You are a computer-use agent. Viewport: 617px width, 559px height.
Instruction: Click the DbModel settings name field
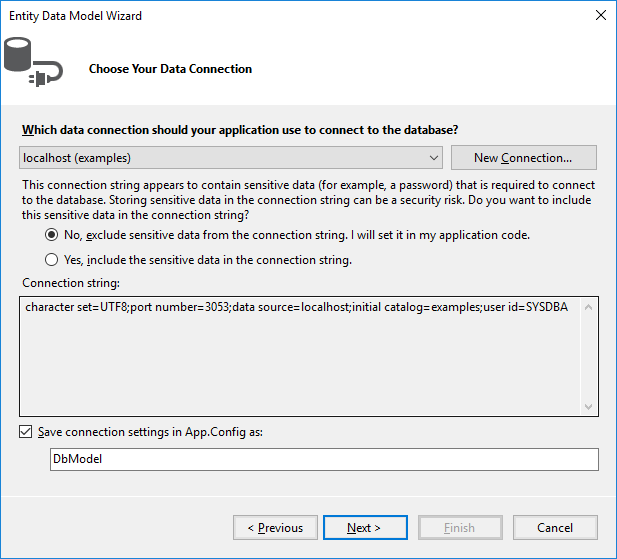coord(323,459)
